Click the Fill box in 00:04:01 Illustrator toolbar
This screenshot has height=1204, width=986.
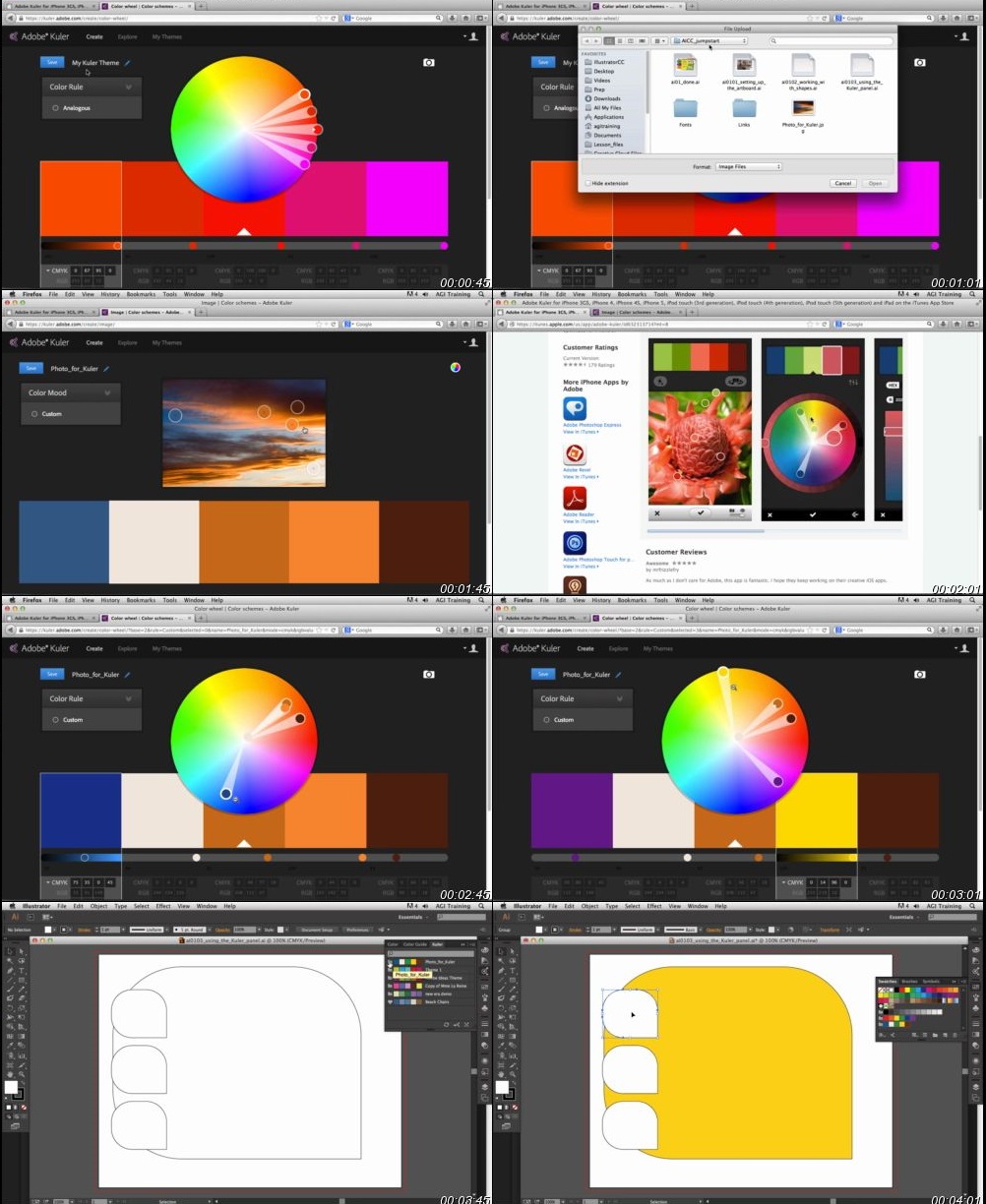click(502, 1088)
